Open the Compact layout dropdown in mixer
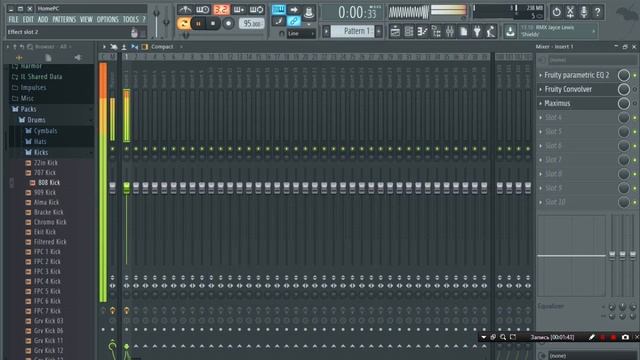 tap(162, 47)
